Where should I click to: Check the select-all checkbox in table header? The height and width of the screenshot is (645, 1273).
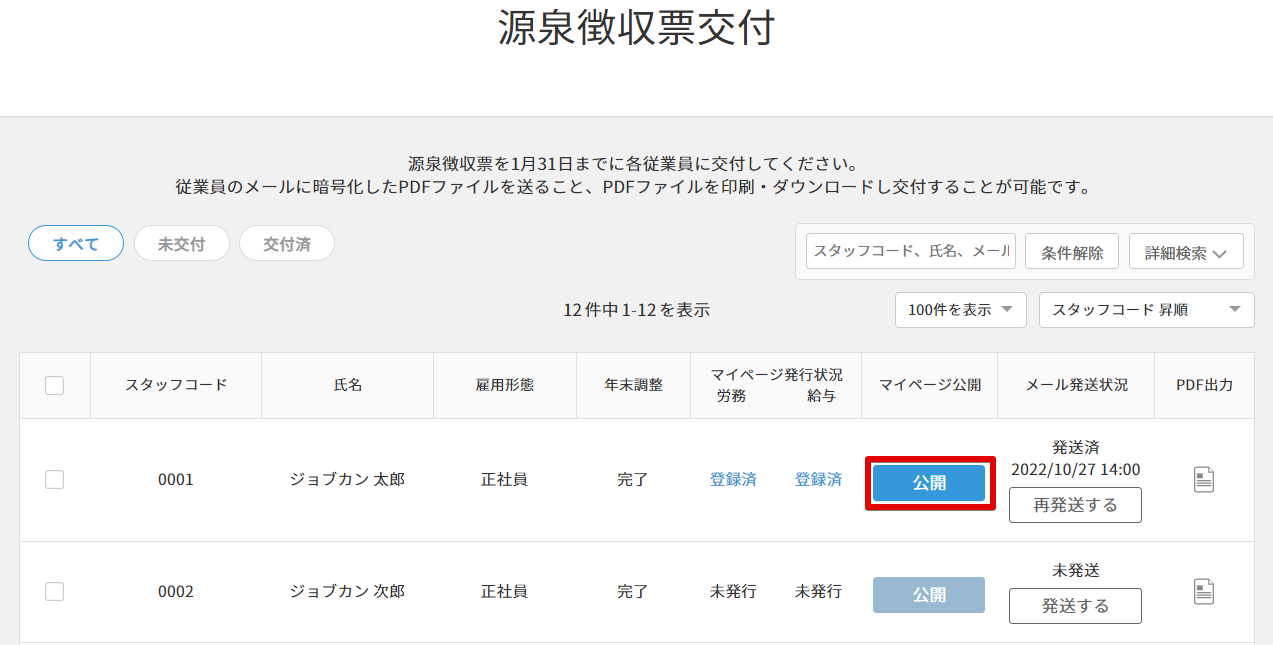(55, 385)
